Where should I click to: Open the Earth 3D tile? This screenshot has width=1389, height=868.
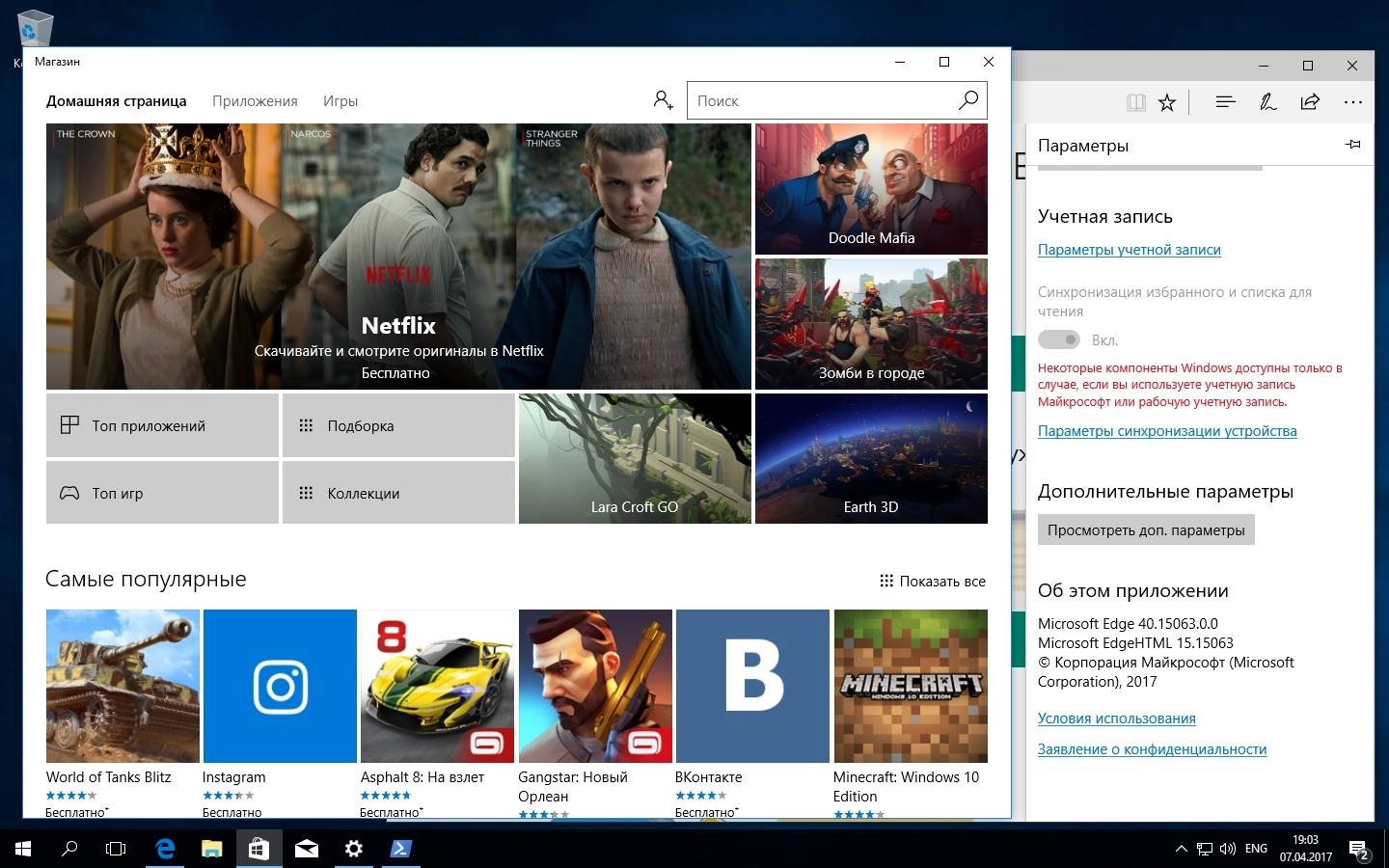coord(871,458)
